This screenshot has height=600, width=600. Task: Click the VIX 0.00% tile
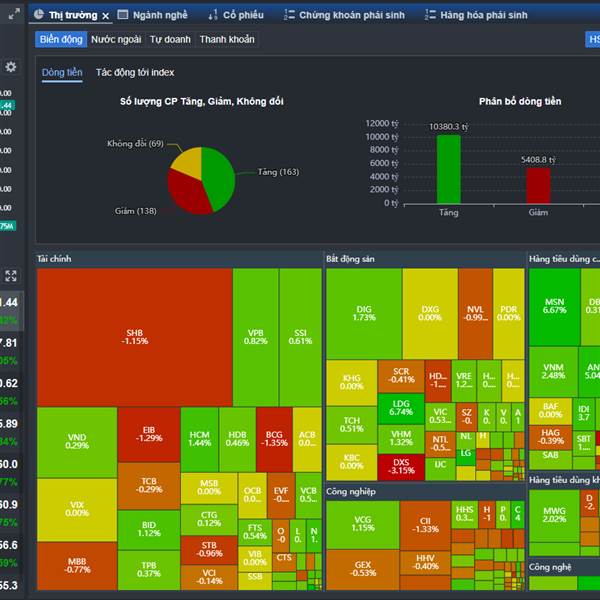(77, 510)
